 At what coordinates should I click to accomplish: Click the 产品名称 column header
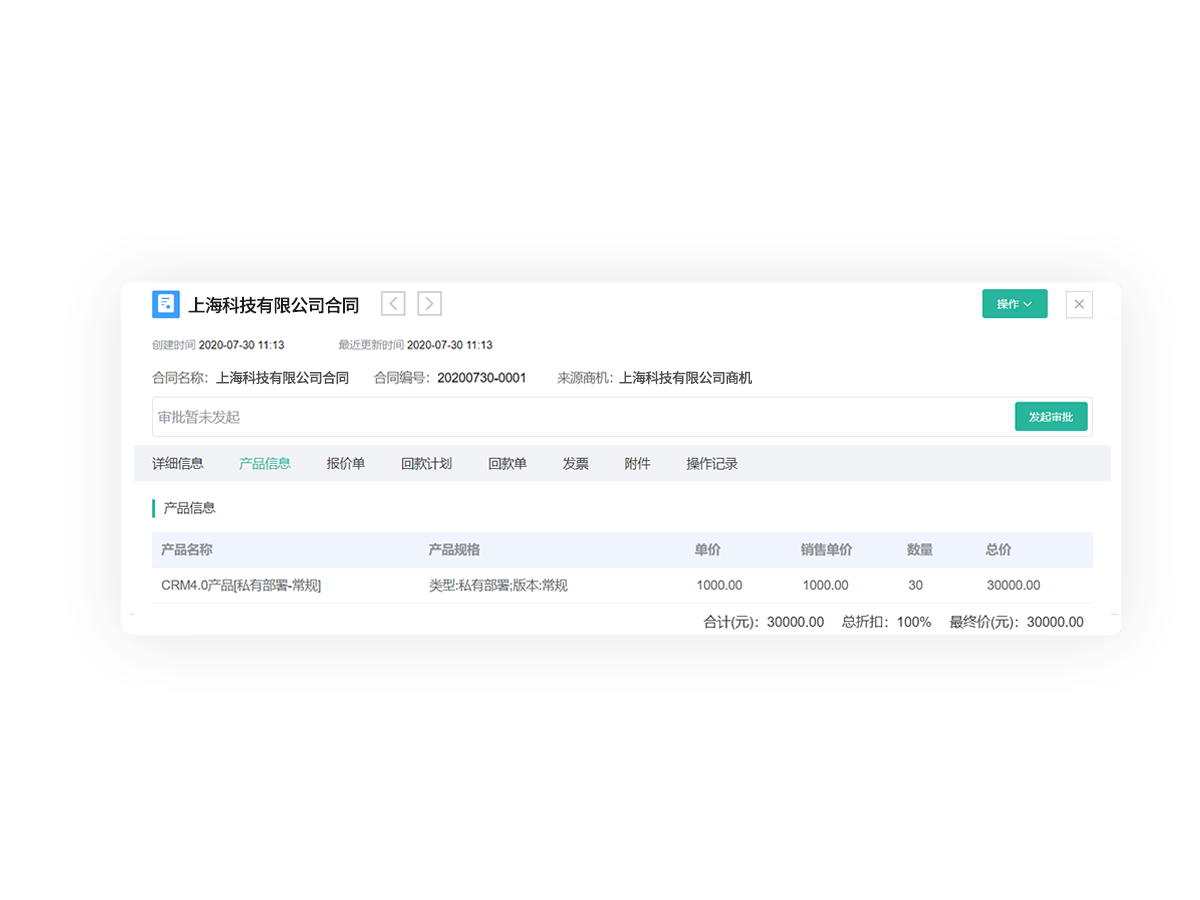187,550
